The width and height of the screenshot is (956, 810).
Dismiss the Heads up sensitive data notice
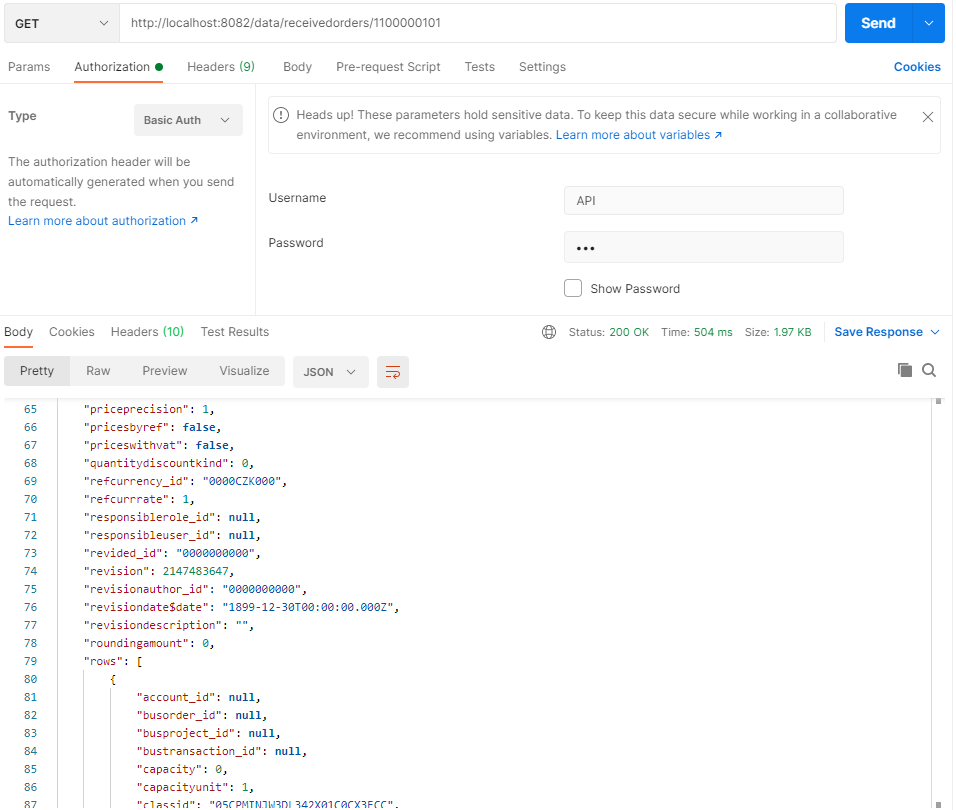click(927, 117)
